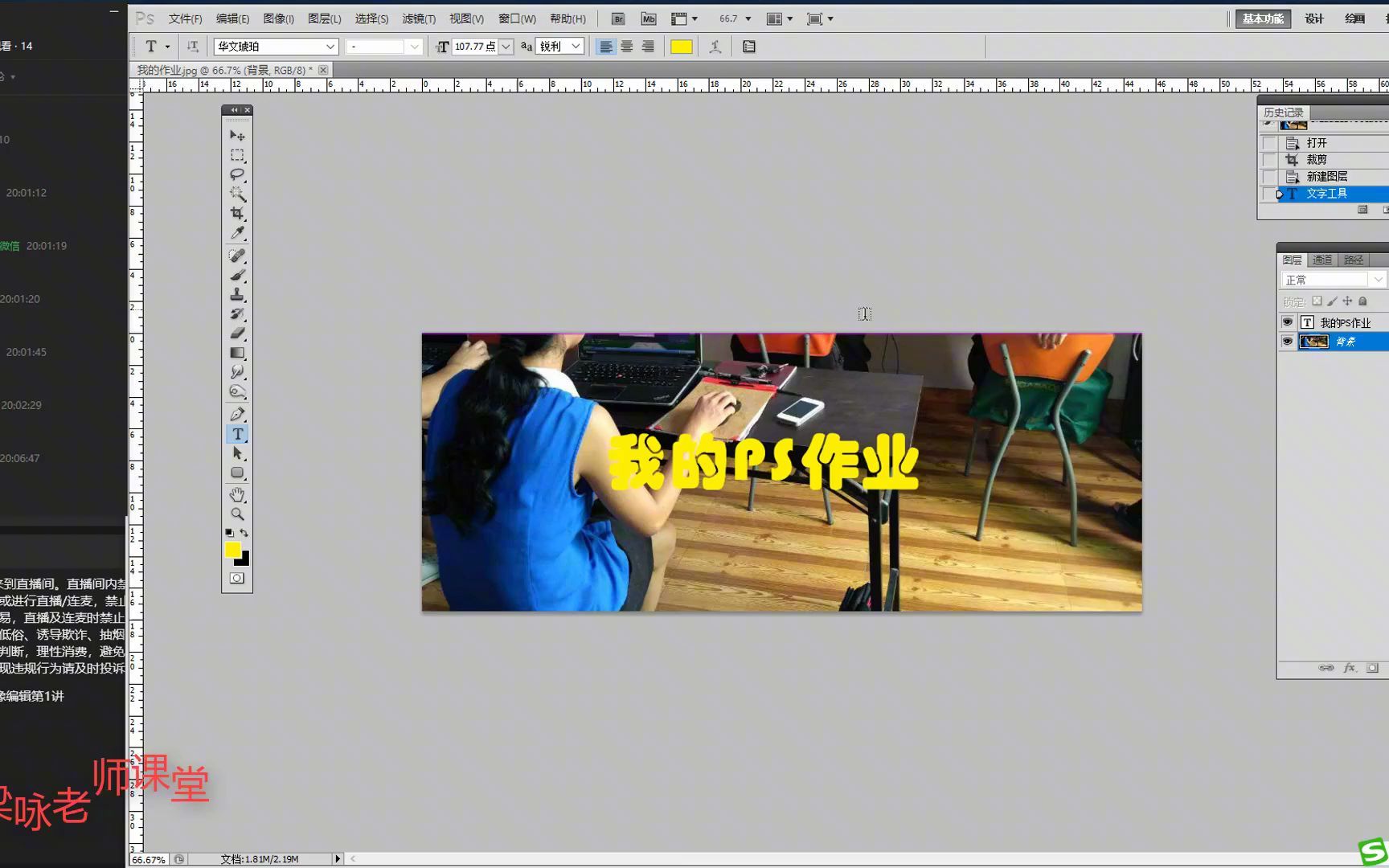This screenshot has height=868, width=1389.
Task: Select the Eraser tool
Action: 237,333
